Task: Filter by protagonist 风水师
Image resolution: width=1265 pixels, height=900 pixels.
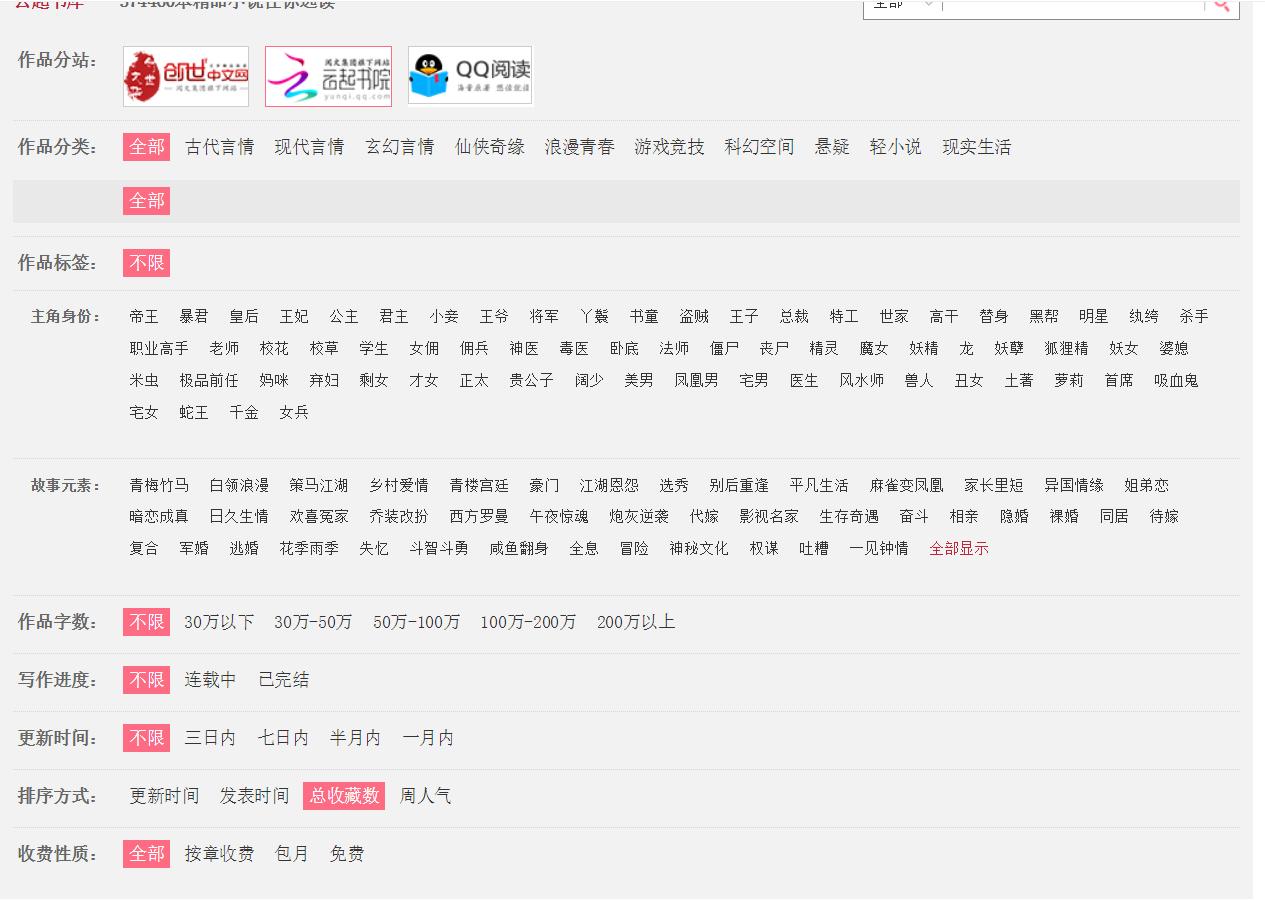Action: (862, 380)
